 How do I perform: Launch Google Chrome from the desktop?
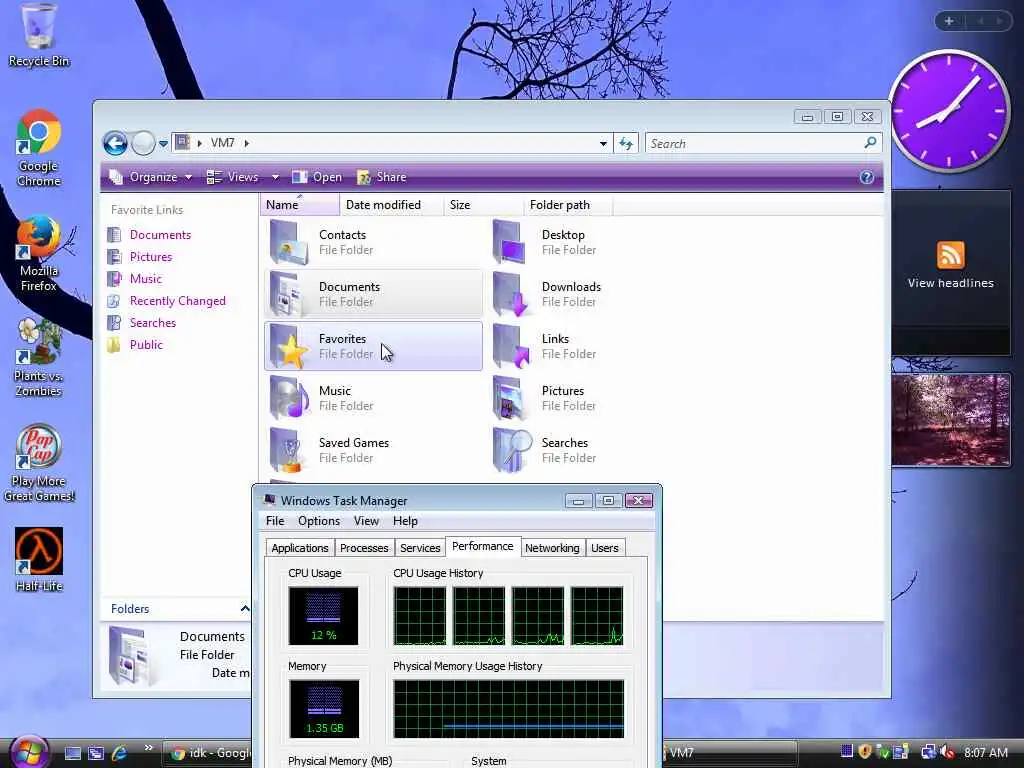pos(38,148)
